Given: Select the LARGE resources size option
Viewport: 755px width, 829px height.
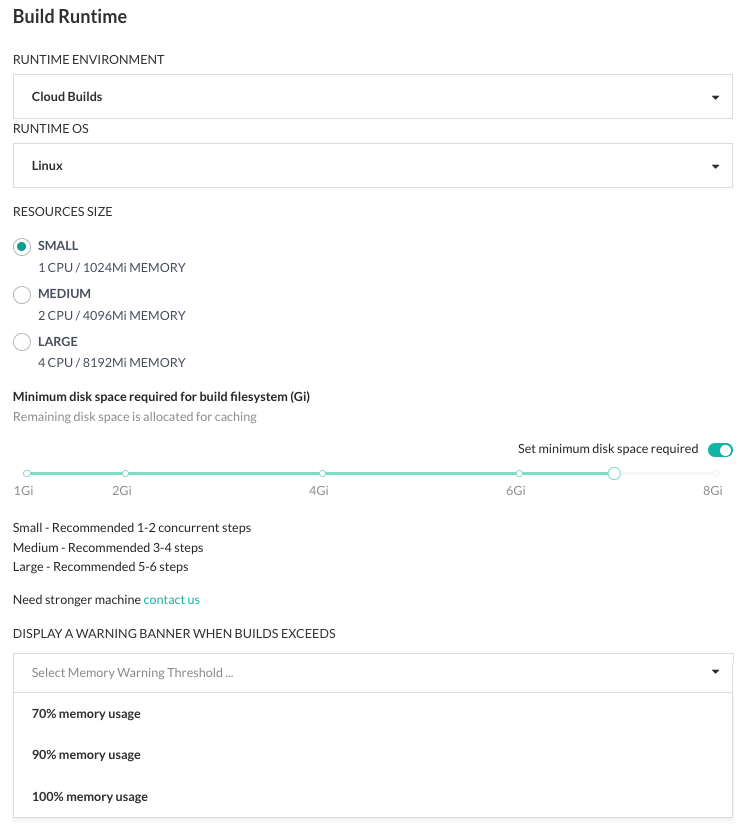Looking at the screenshot, I should 22,342.
